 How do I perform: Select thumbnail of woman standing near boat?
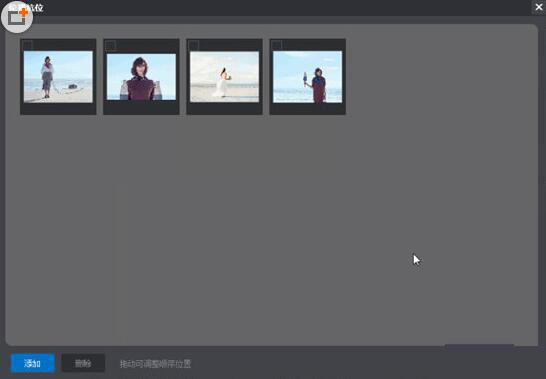58,77
